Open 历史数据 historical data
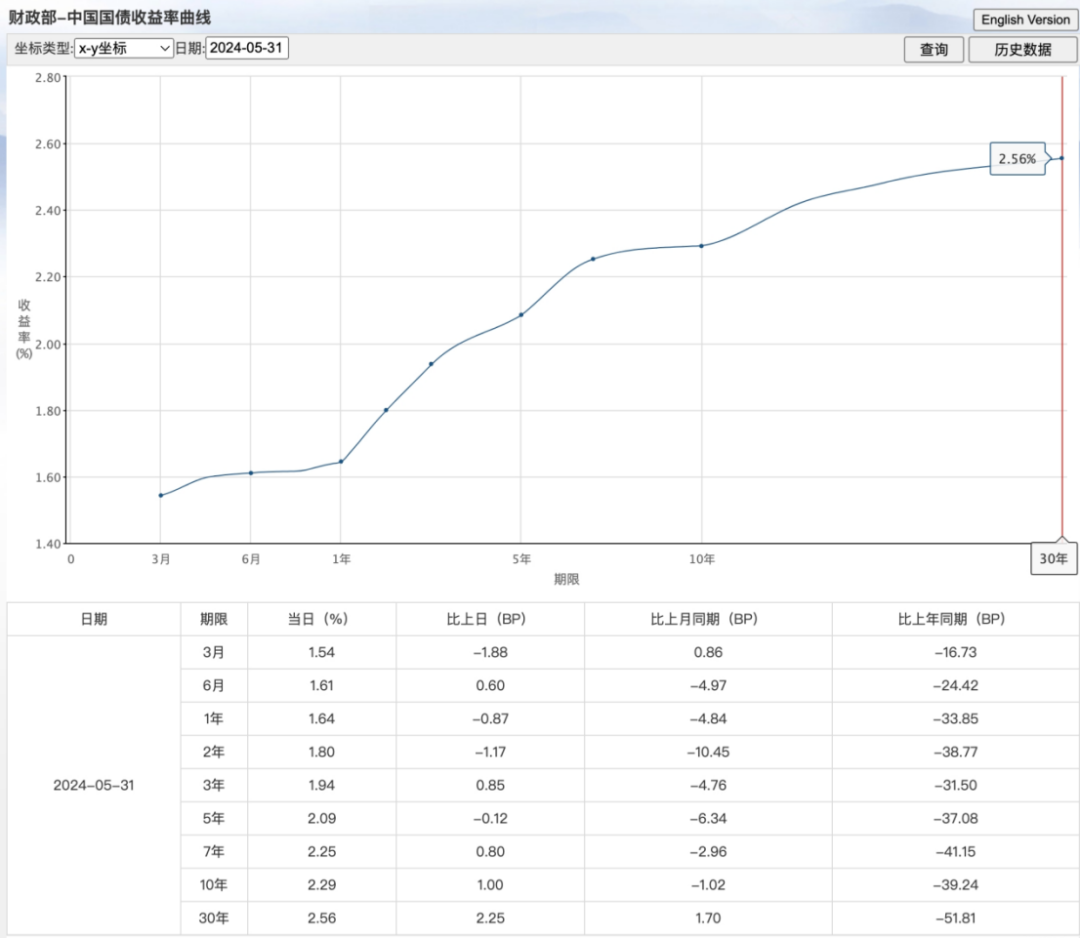Image resolution: width=1080 pixels, height=938 pixels. [1022, 50]
